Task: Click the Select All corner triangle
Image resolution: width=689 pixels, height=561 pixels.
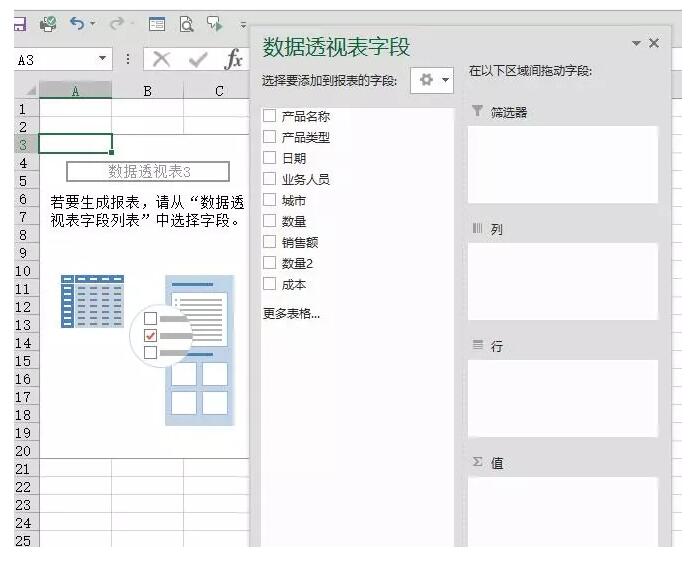Action: coord(30,90)
